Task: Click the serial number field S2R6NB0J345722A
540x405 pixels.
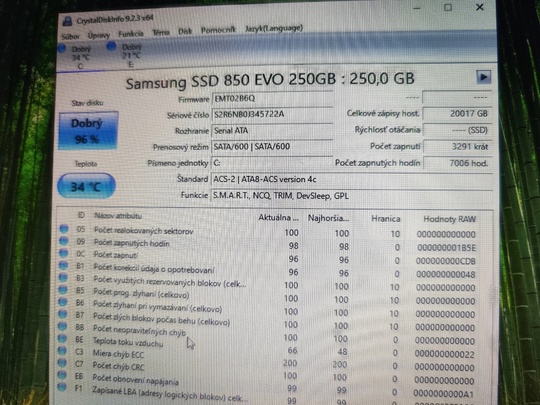Action: coord(272,115)
